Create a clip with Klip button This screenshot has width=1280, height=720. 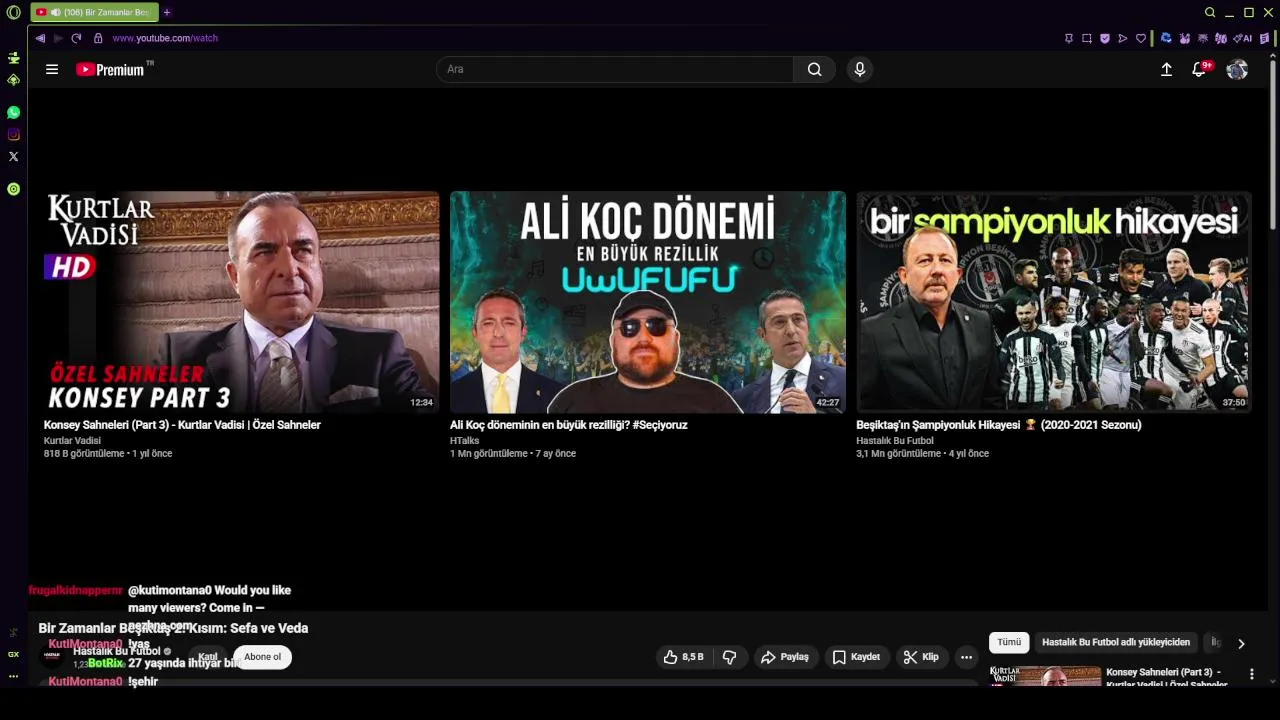(x=921, y=657)
